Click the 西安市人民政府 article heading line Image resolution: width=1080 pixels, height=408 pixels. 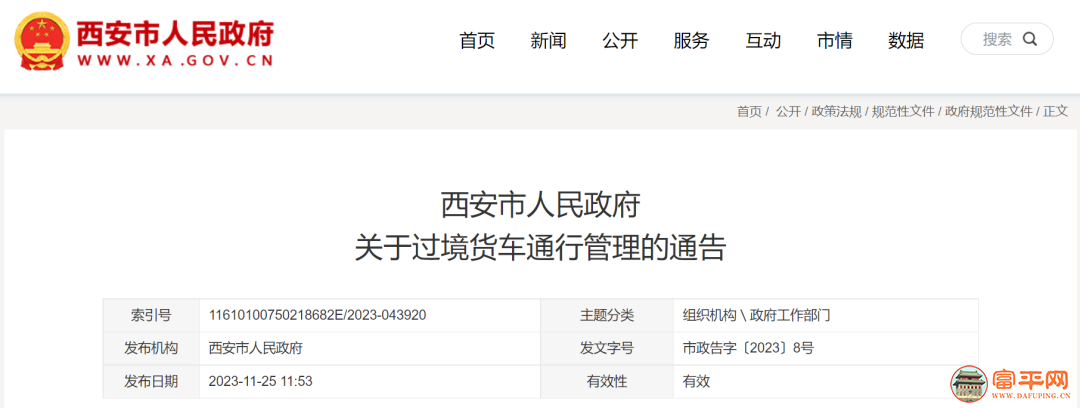541,205
